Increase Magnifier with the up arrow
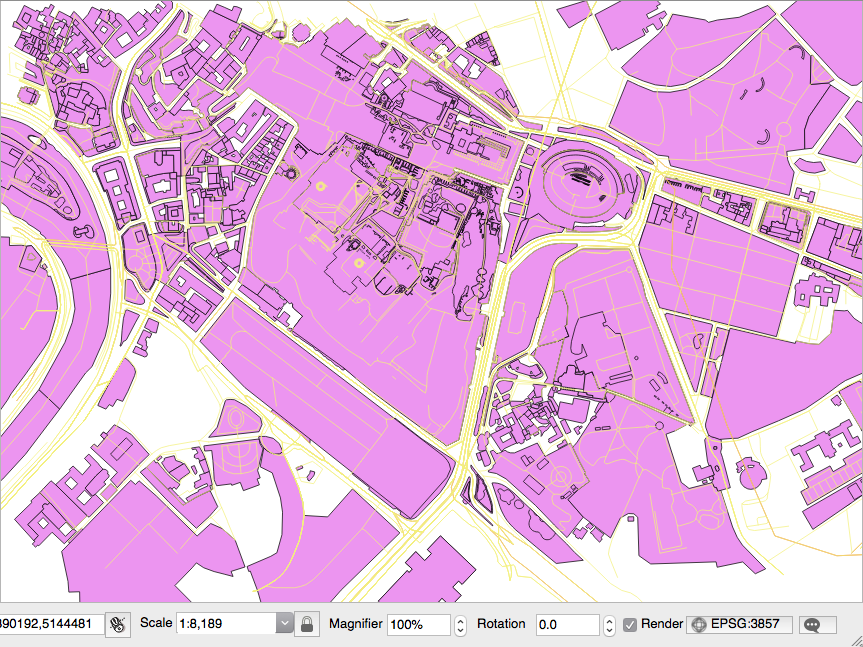863x647 pixels. coord(460,619)
